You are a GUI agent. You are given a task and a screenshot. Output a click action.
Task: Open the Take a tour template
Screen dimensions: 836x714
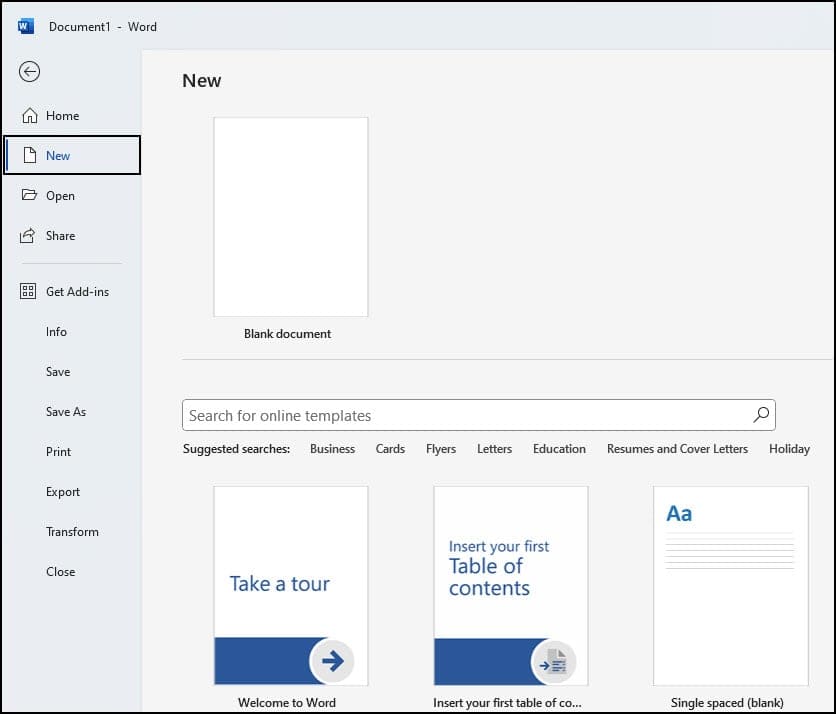pyautogui.click(x=291, y=585)
